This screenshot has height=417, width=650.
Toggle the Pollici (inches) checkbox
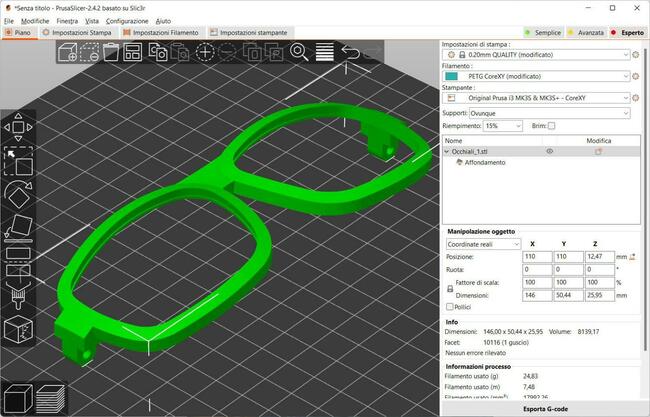(x=449, y=307)
